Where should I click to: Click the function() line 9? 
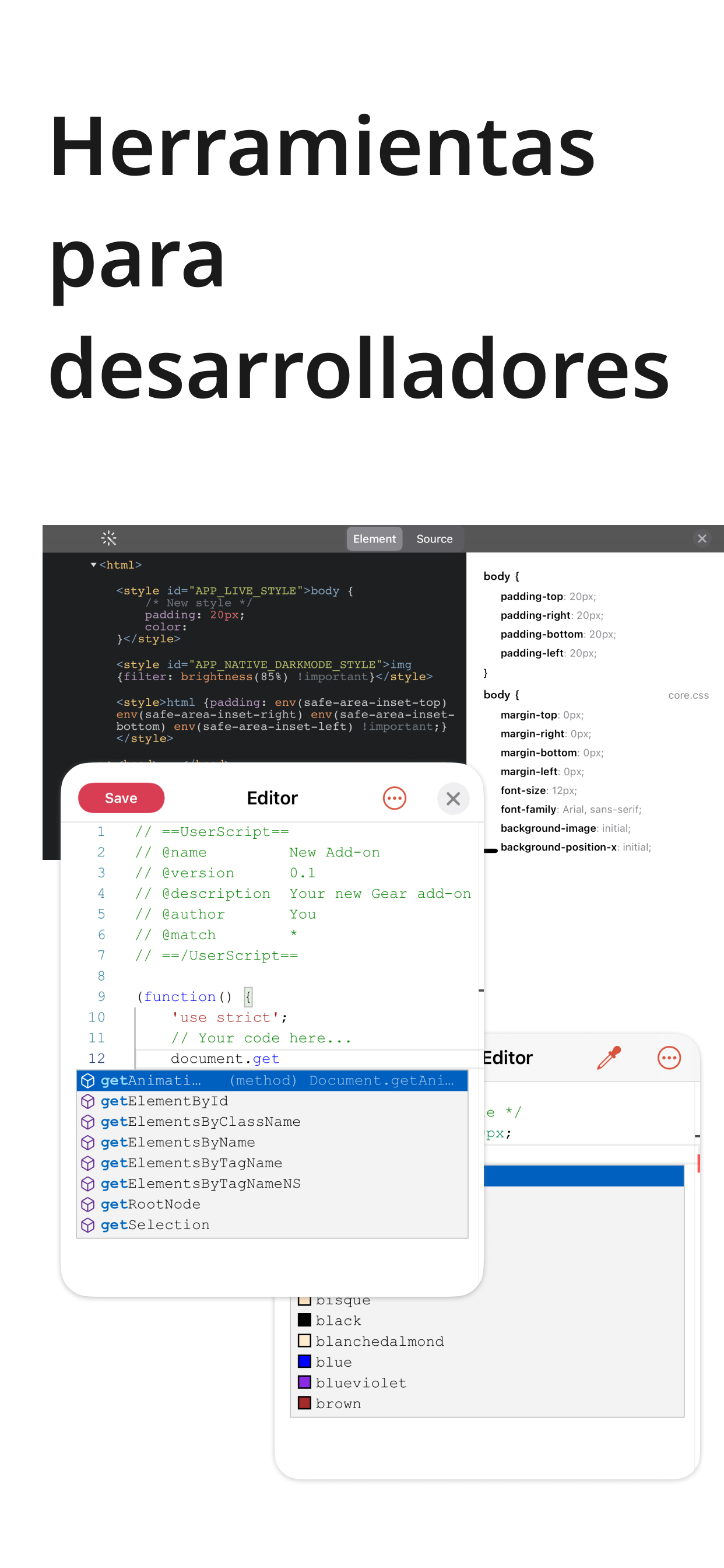click(195, 996)
